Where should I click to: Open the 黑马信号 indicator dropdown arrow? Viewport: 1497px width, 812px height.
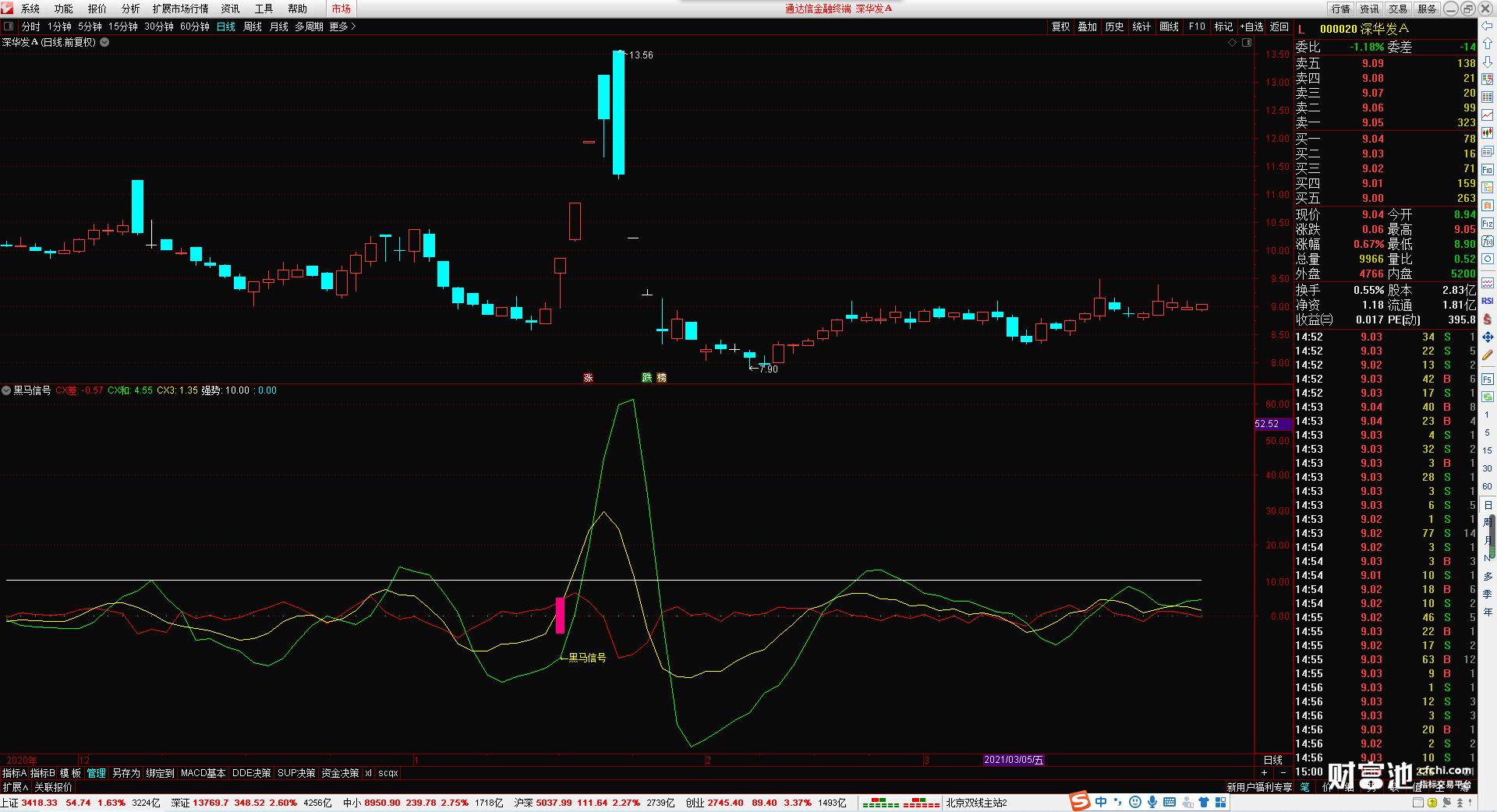pyautogui.click(x=6, y=390)
